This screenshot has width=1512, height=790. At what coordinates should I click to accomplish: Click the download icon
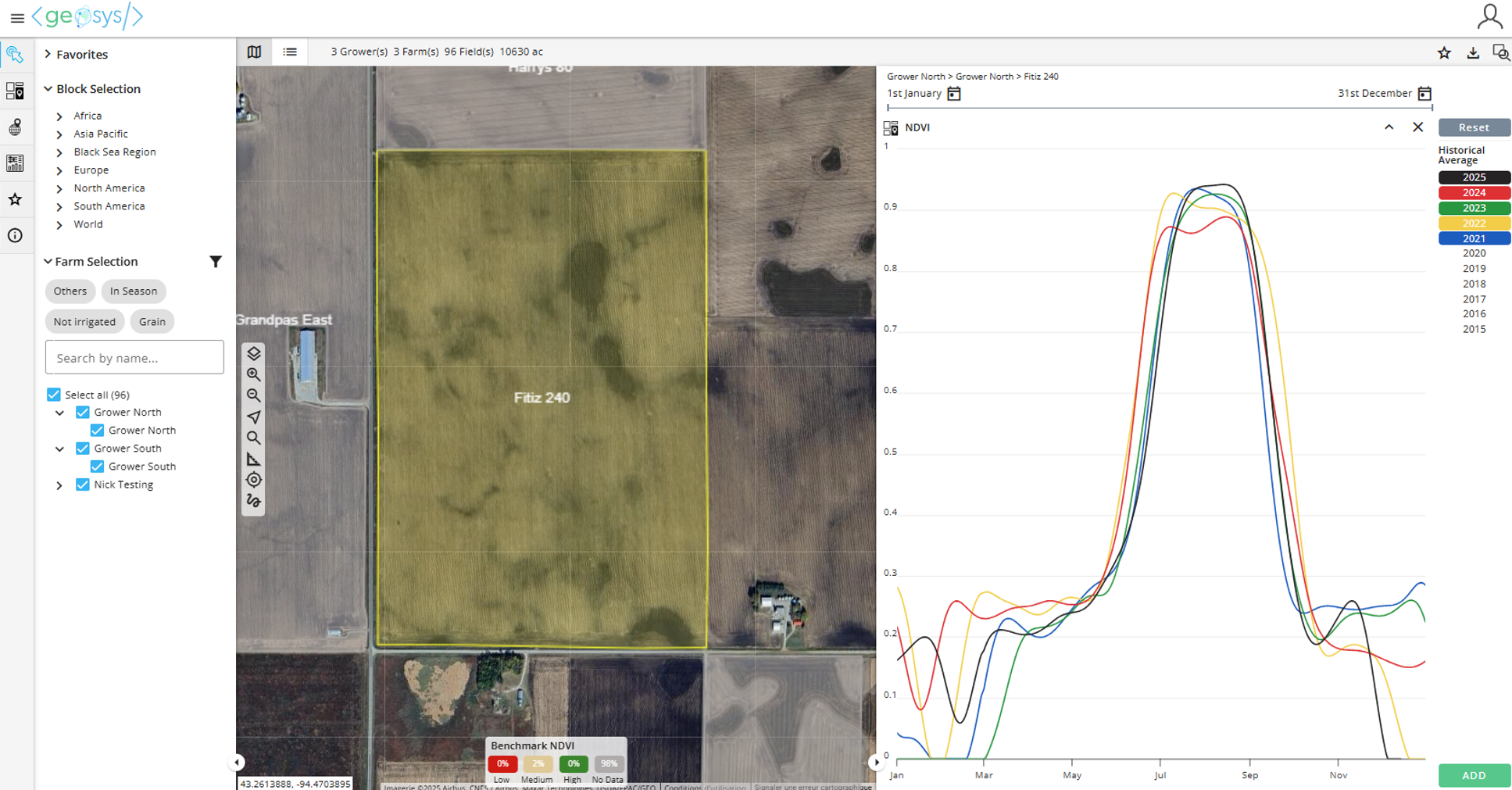point(1472,52)
